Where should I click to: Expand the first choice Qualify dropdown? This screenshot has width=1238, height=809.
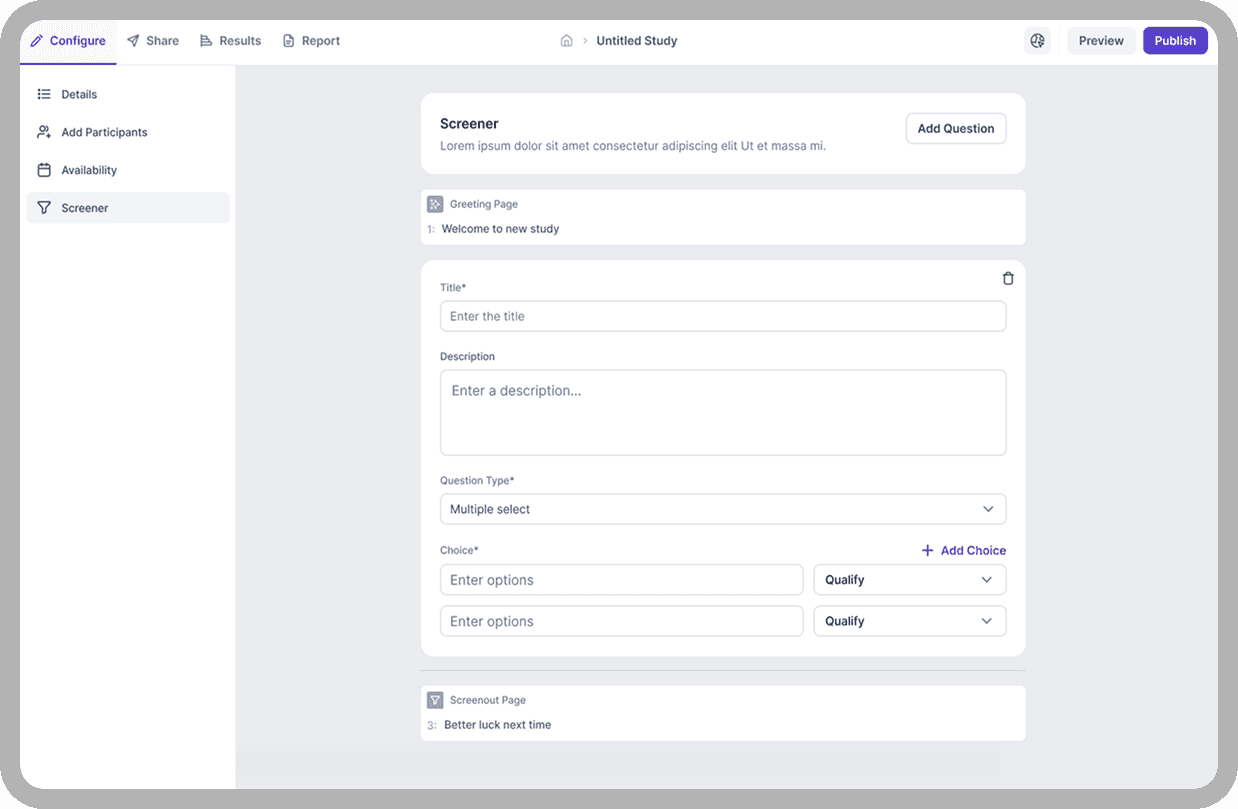point(909,580)
